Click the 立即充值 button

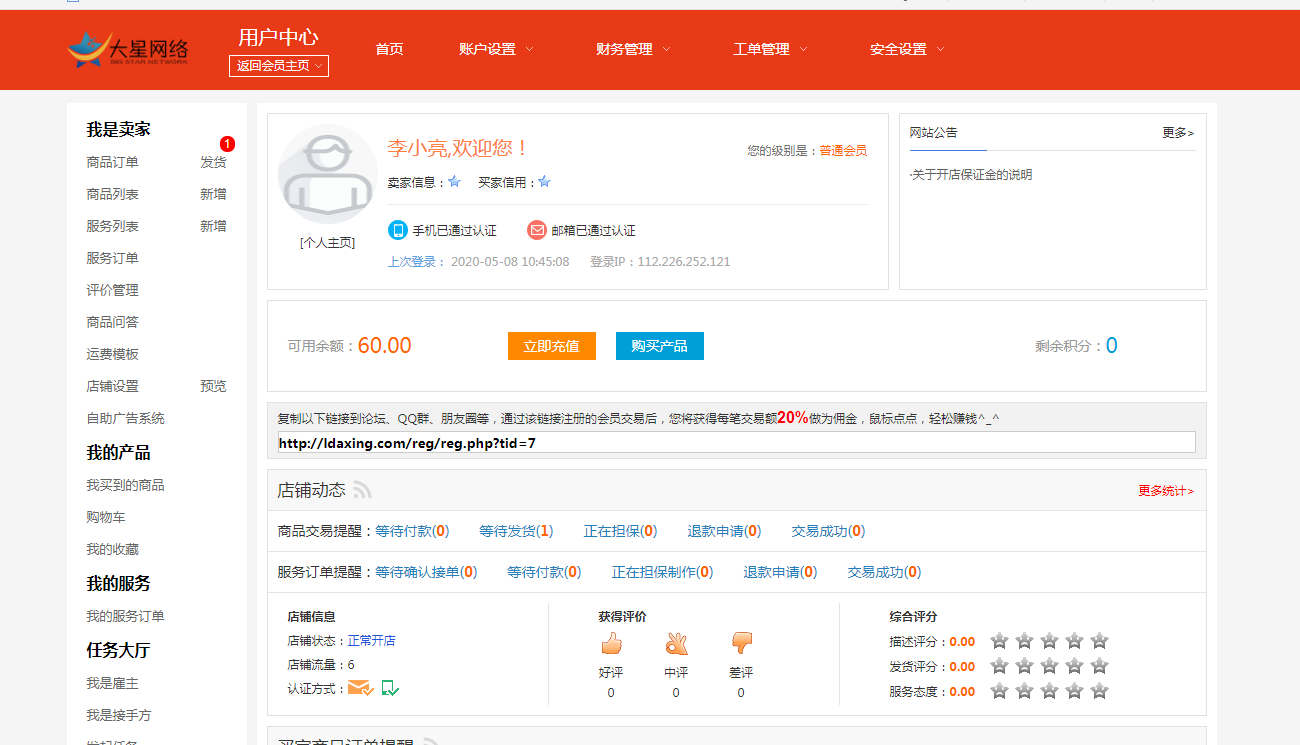(x=552, y=346)
